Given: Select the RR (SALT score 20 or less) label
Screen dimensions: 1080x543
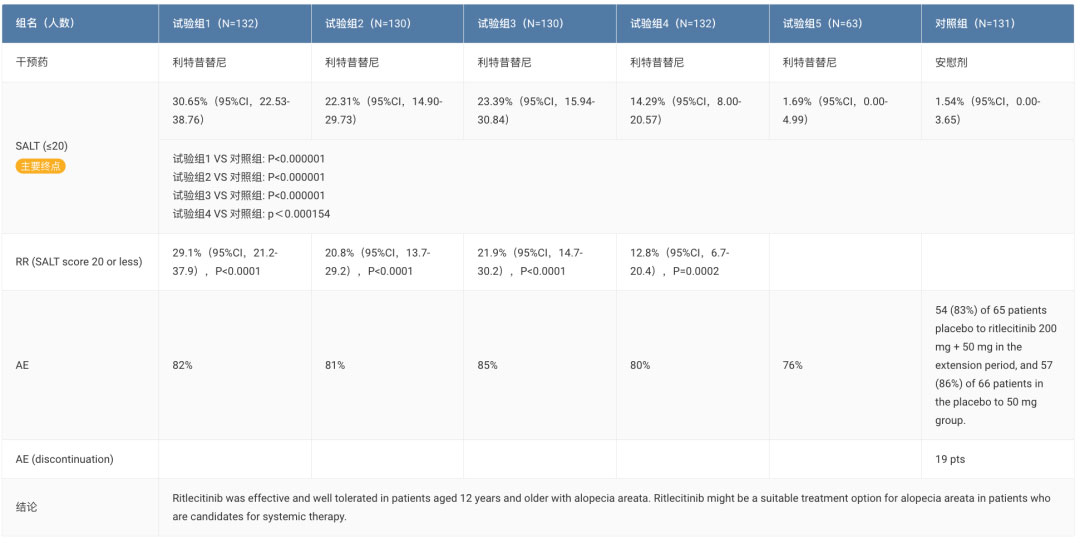Looking at the screenshot, I should click(79, 262).
